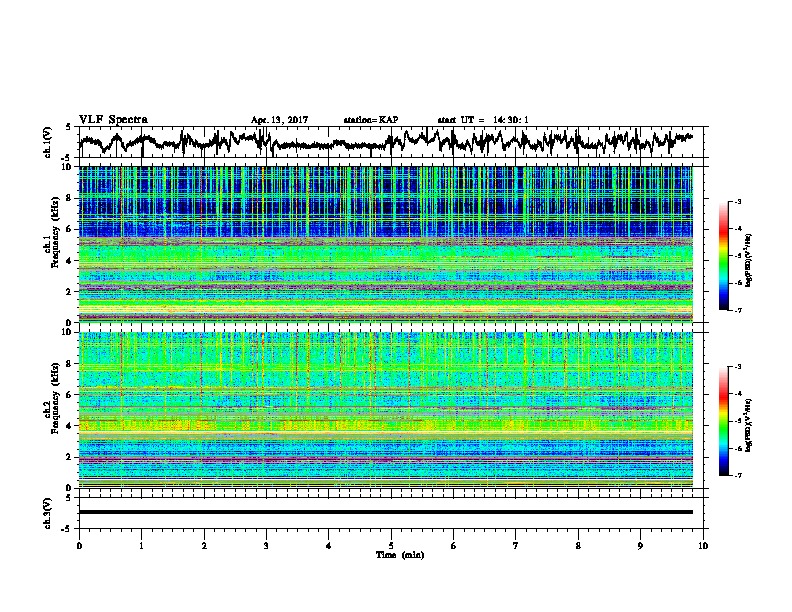Click time axis tick label "1"
This screenshot has width=792, height=612.
pos(141,546)
